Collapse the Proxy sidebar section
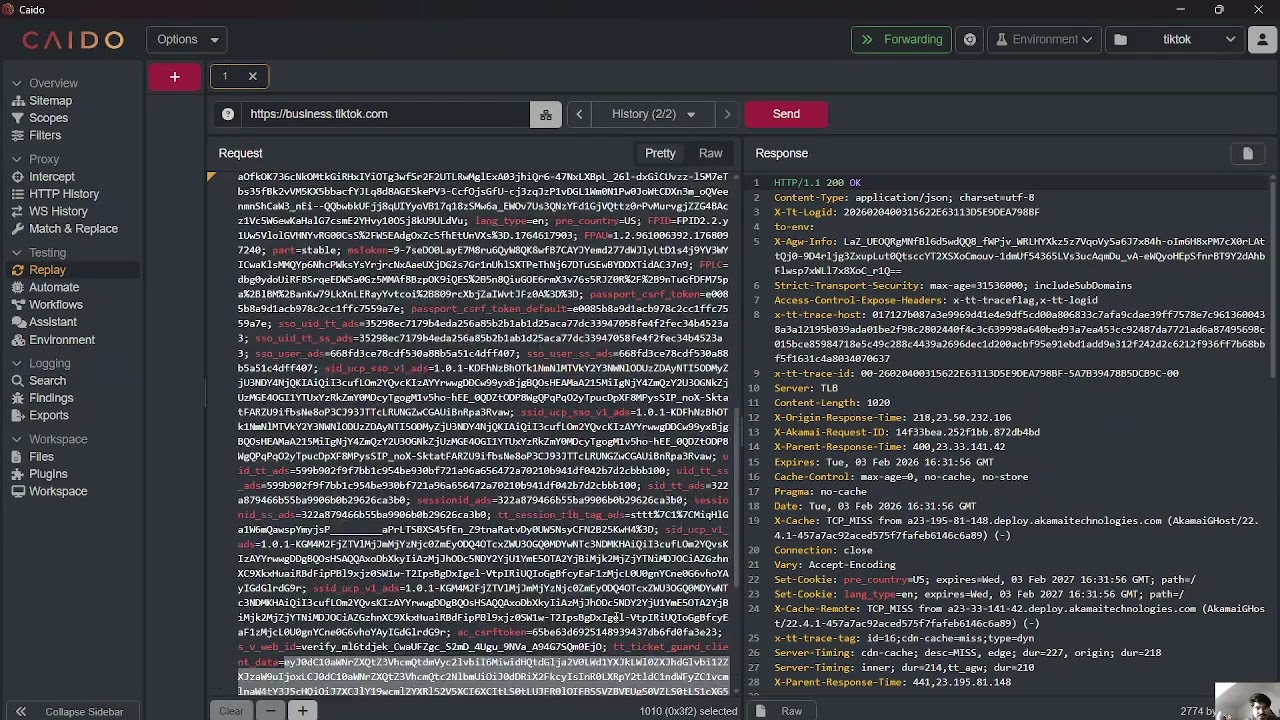Viewport: 1280px width, 720px height. pyautogui.click(x=17, y=159)
